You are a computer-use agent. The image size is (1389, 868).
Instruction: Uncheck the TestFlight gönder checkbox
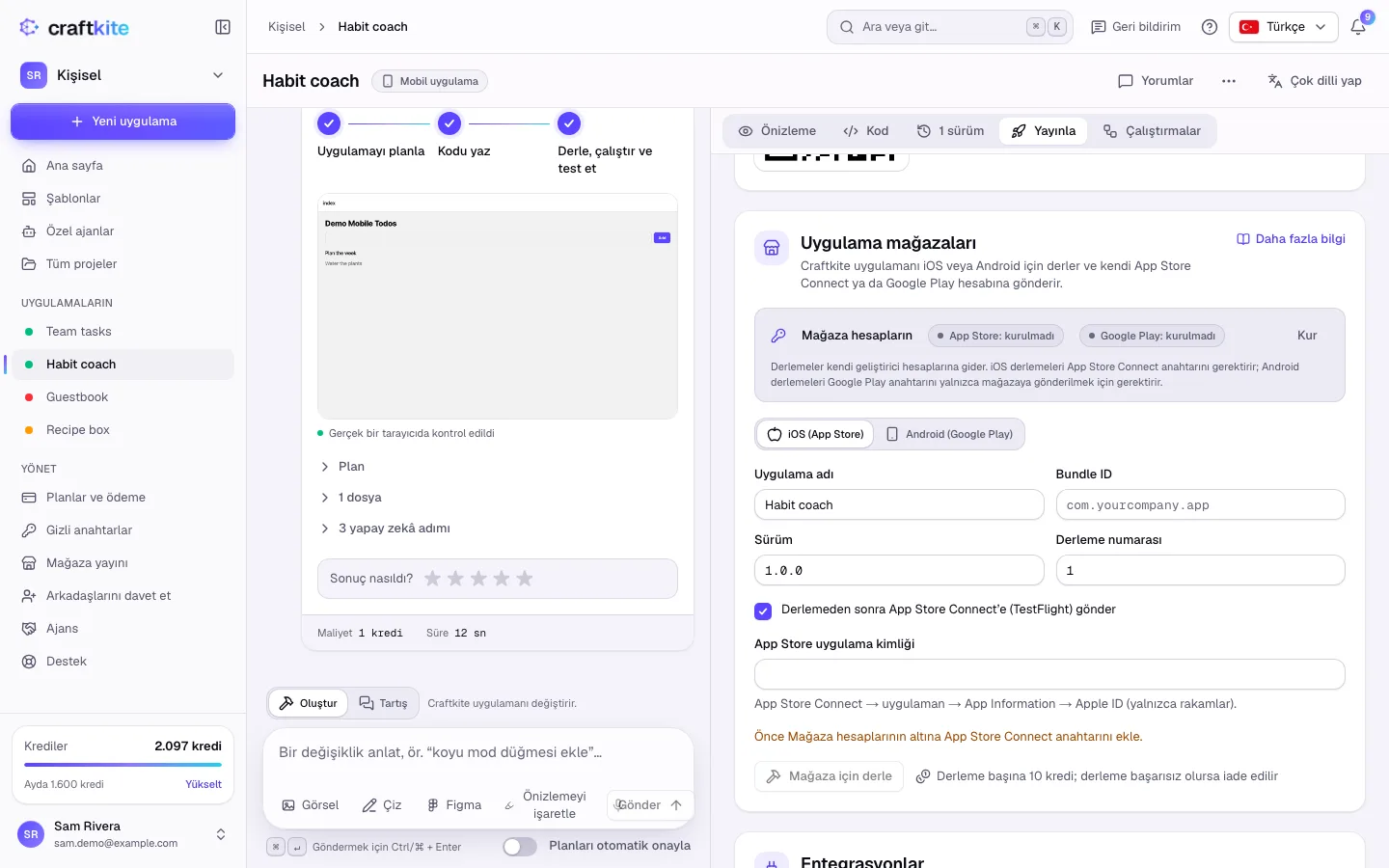click(x=763, y=610)
